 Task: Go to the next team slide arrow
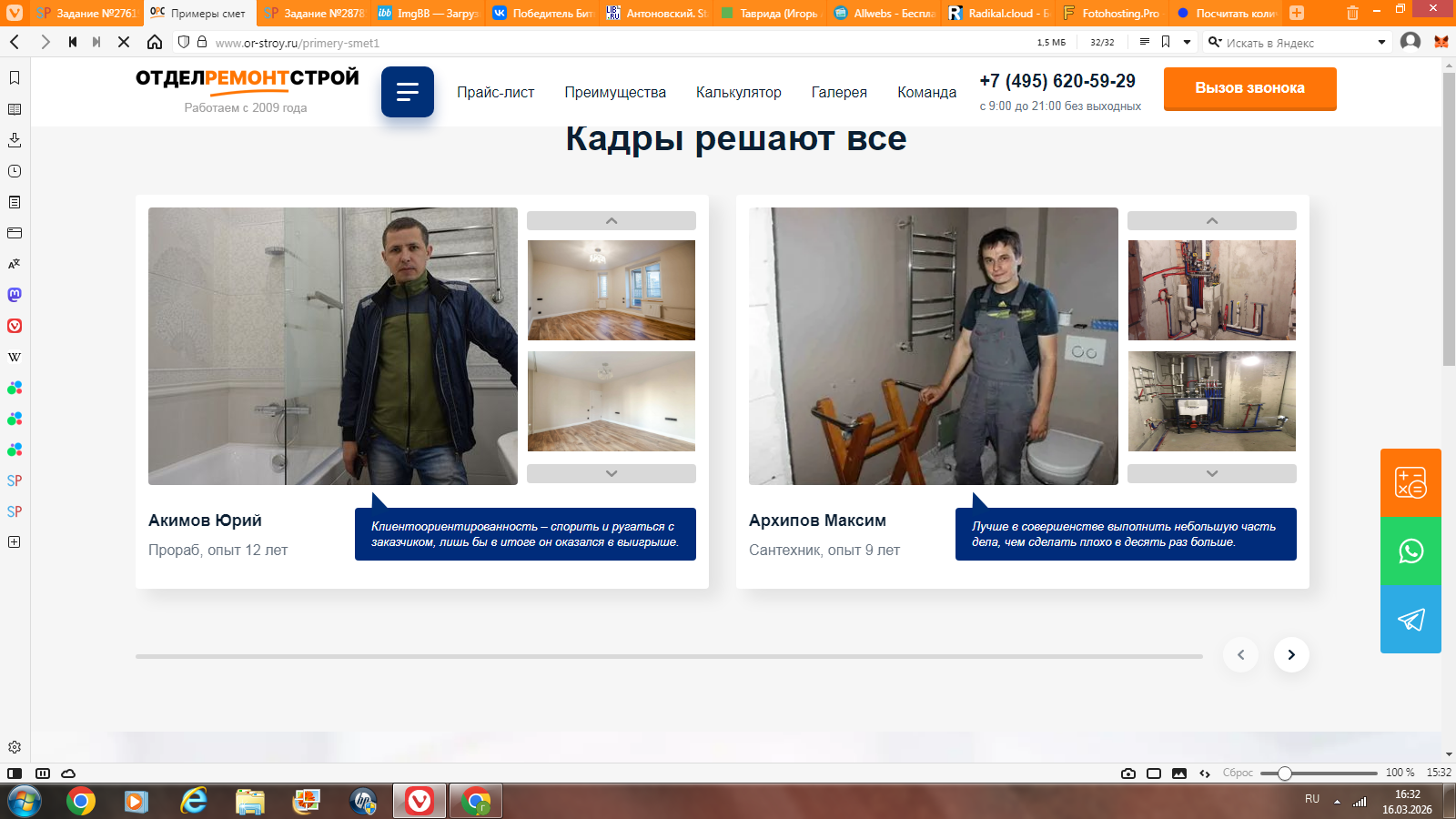point(1290,654)
